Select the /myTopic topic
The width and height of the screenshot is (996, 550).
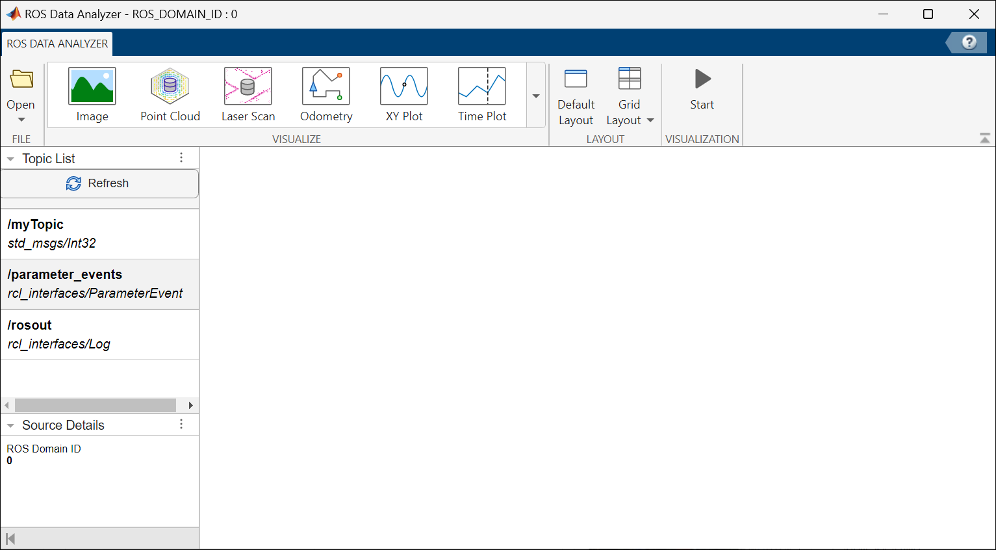pos(100,234)
